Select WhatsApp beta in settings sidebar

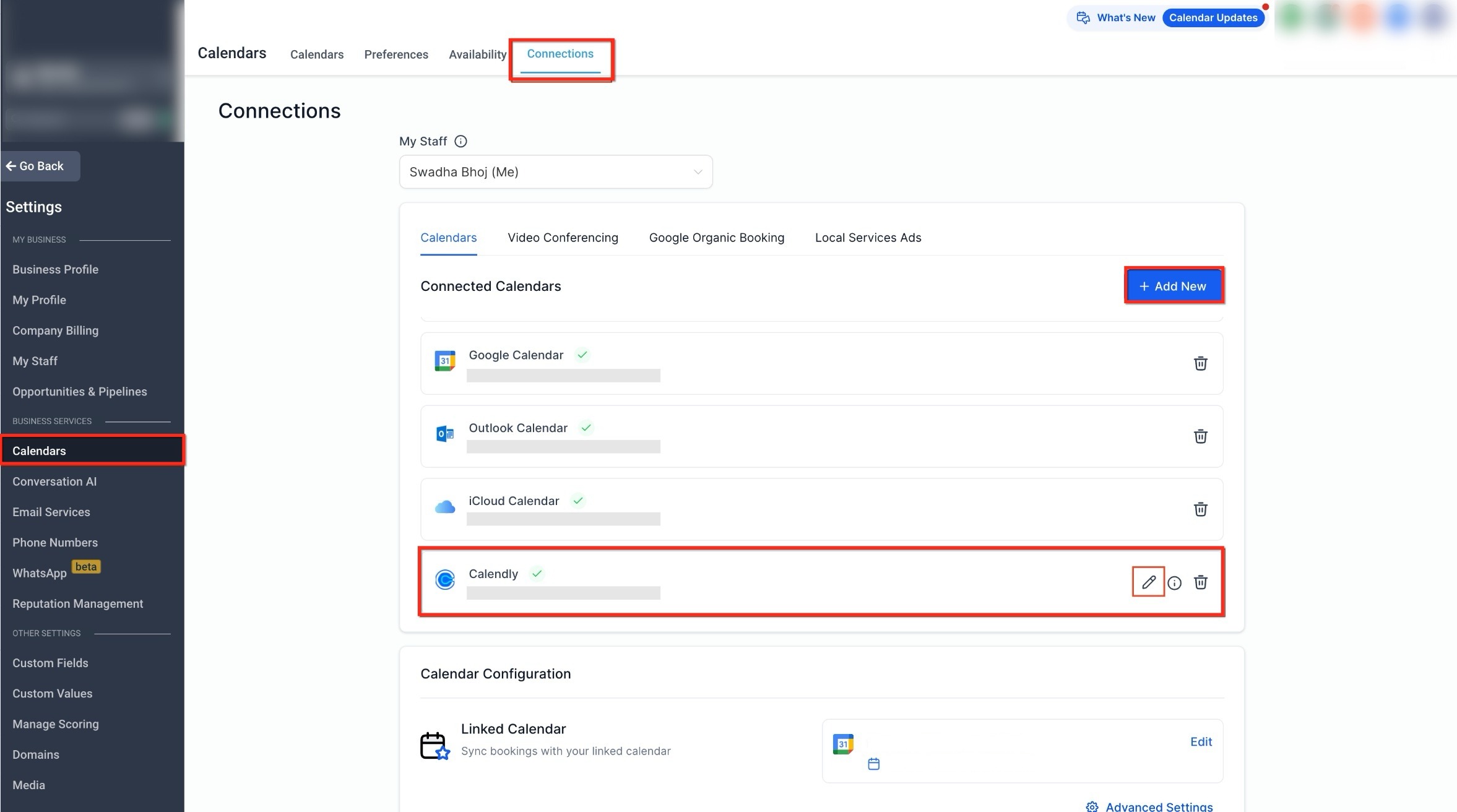click(40, 573)
